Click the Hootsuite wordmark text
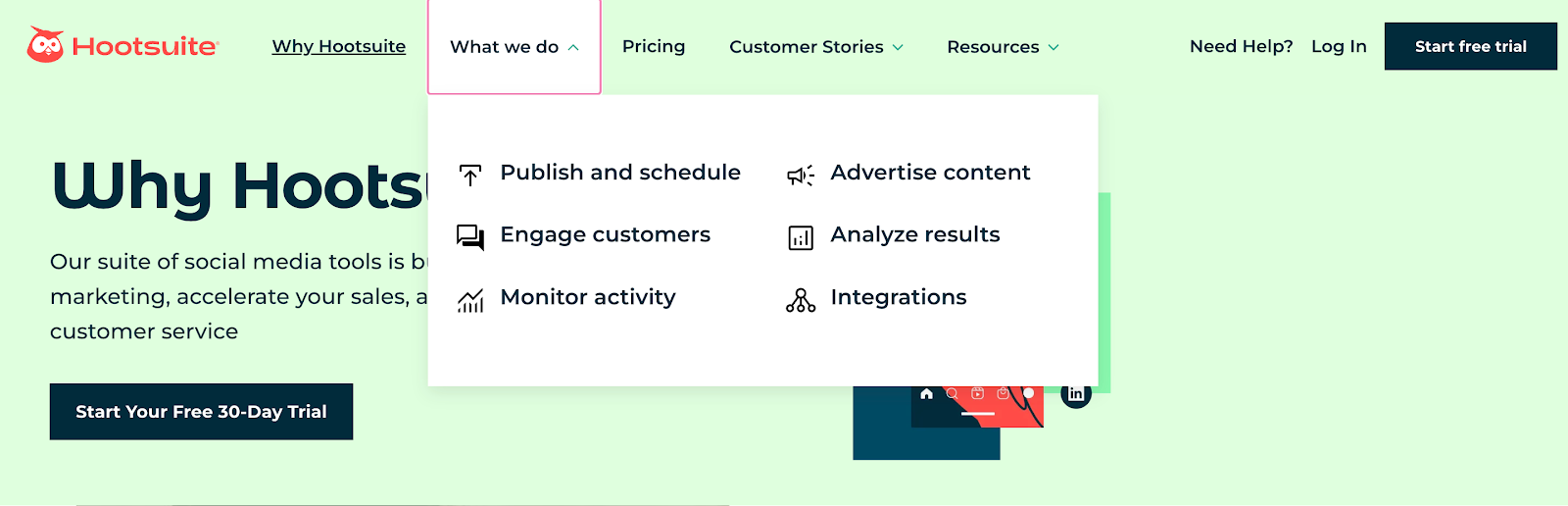This screenshot has height=506, width=1568. (144, 46)
